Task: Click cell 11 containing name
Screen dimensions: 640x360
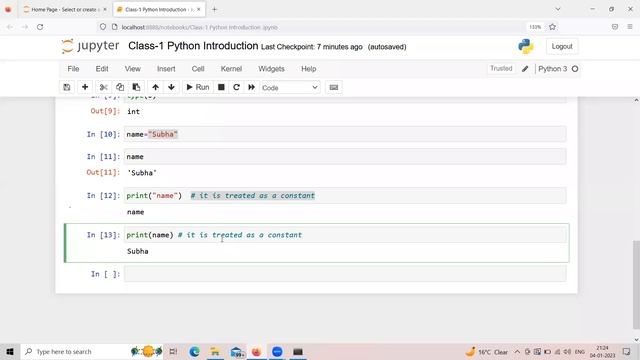Action: pos(345,157)
